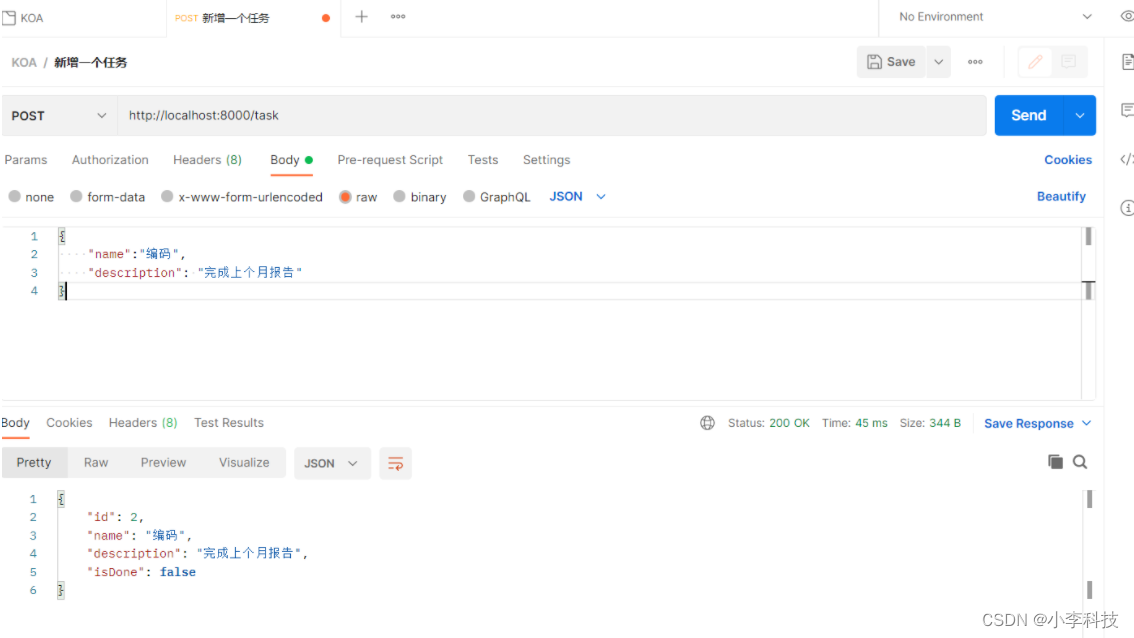This screenshot has height=638, width=1134.
Task: Choose the none body option
Action: 31,197
